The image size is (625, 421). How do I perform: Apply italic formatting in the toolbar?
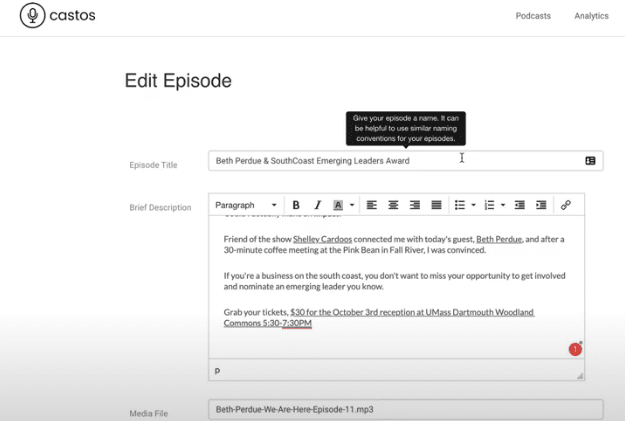(318, 205)
